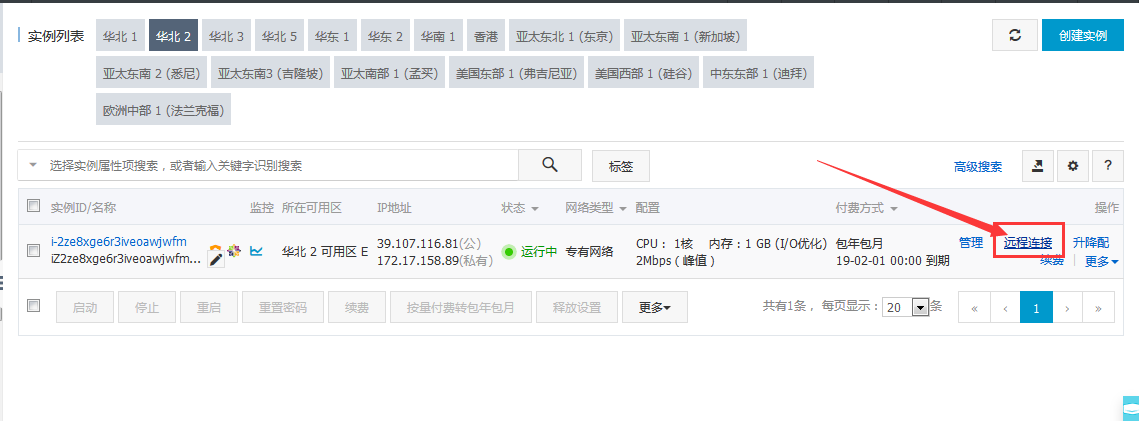Expand the 更多 button in bottom toolbar
This screenshot has width=1139, height=421.
pyautogui.click(x=654, y=307)
